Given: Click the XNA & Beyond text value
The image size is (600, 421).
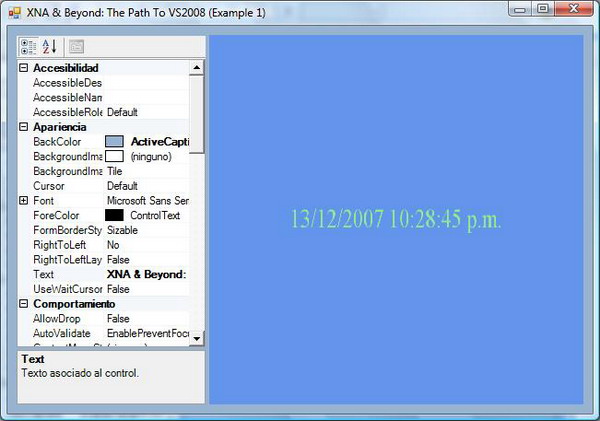Looking at the screenshot, I should click(x=147, y=274).
